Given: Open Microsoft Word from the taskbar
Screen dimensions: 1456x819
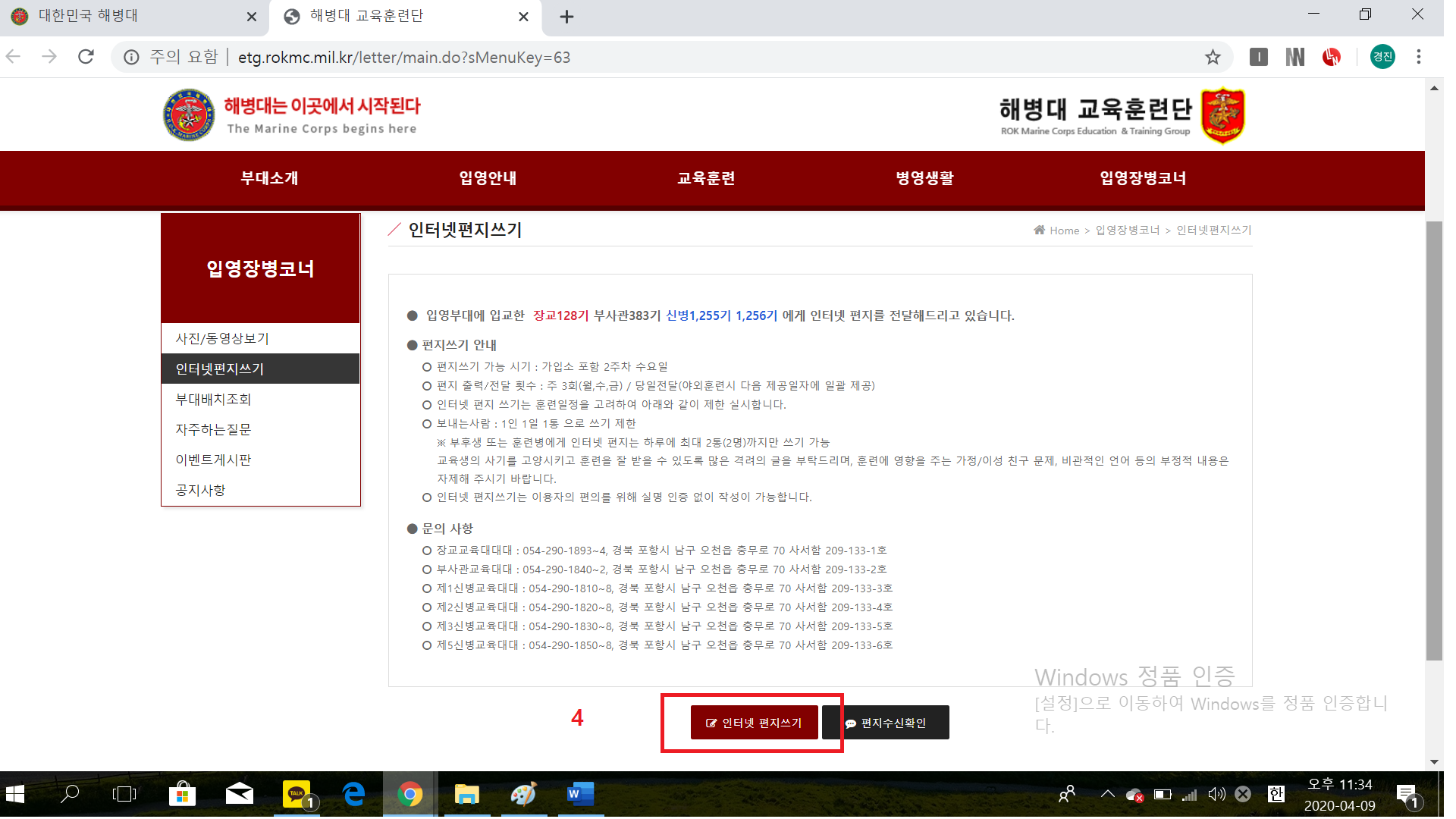Looking at the screenshot, I should pos(580,794).
